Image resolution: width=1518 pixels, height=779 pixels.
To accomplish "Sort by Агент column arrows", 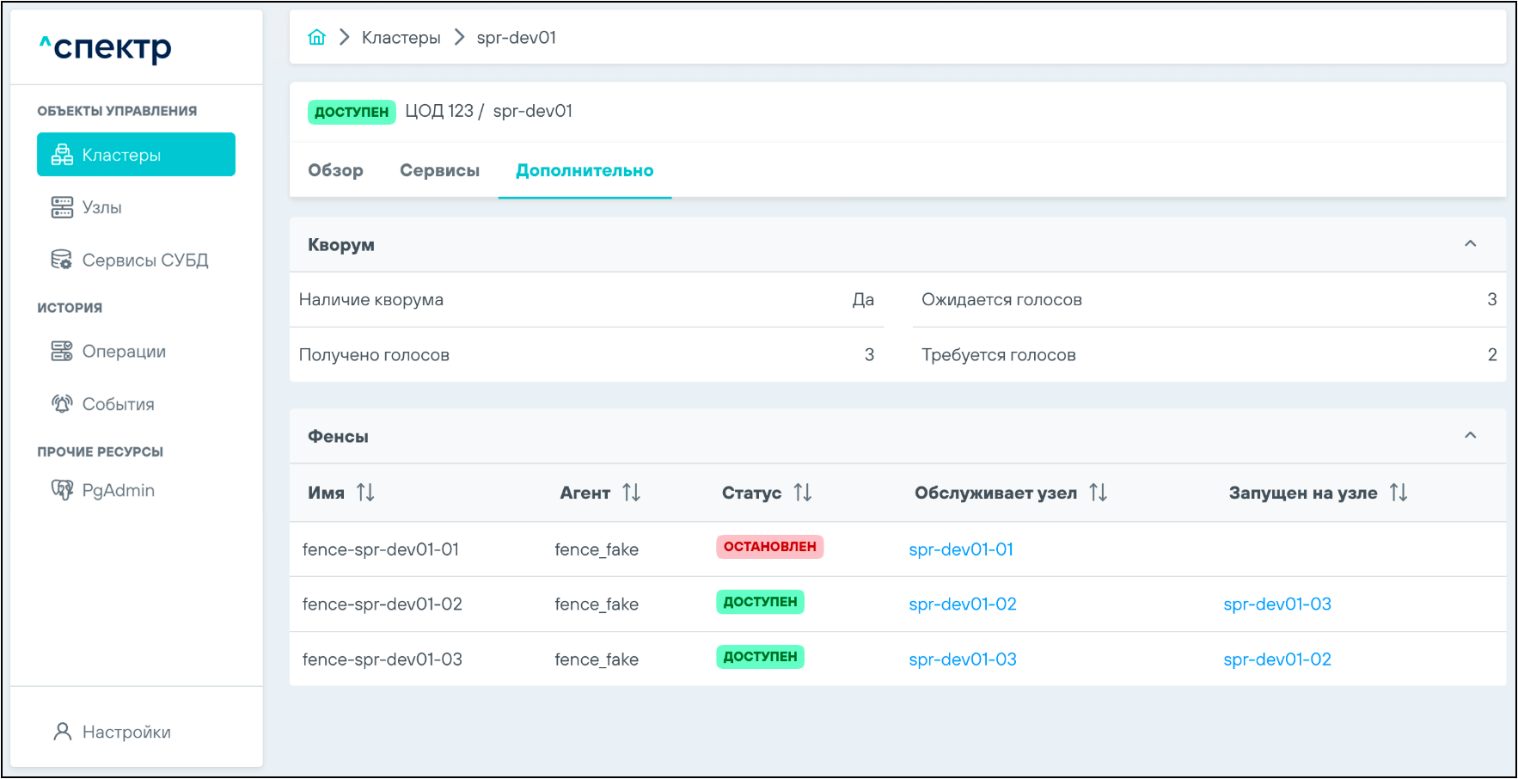I will click(631, 493).
